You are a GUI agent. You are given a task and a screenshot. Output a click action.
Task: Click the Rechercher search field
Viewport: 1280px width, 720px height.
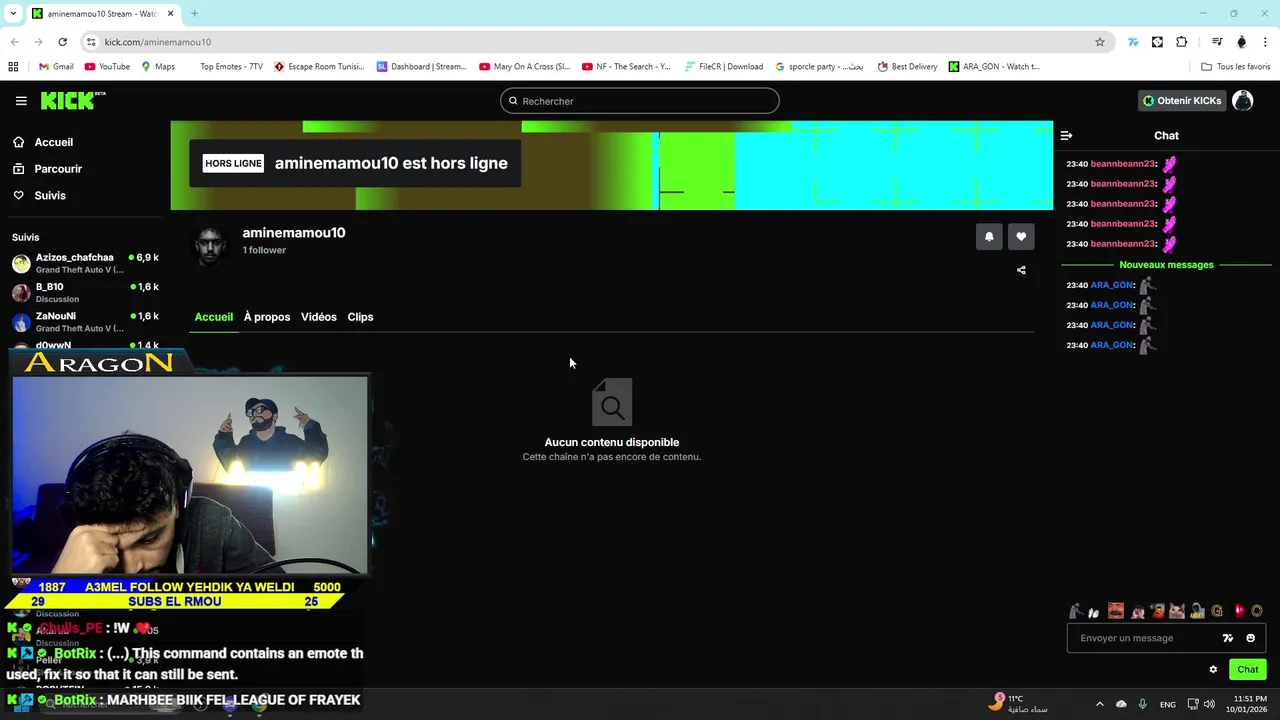click(640, 101)
